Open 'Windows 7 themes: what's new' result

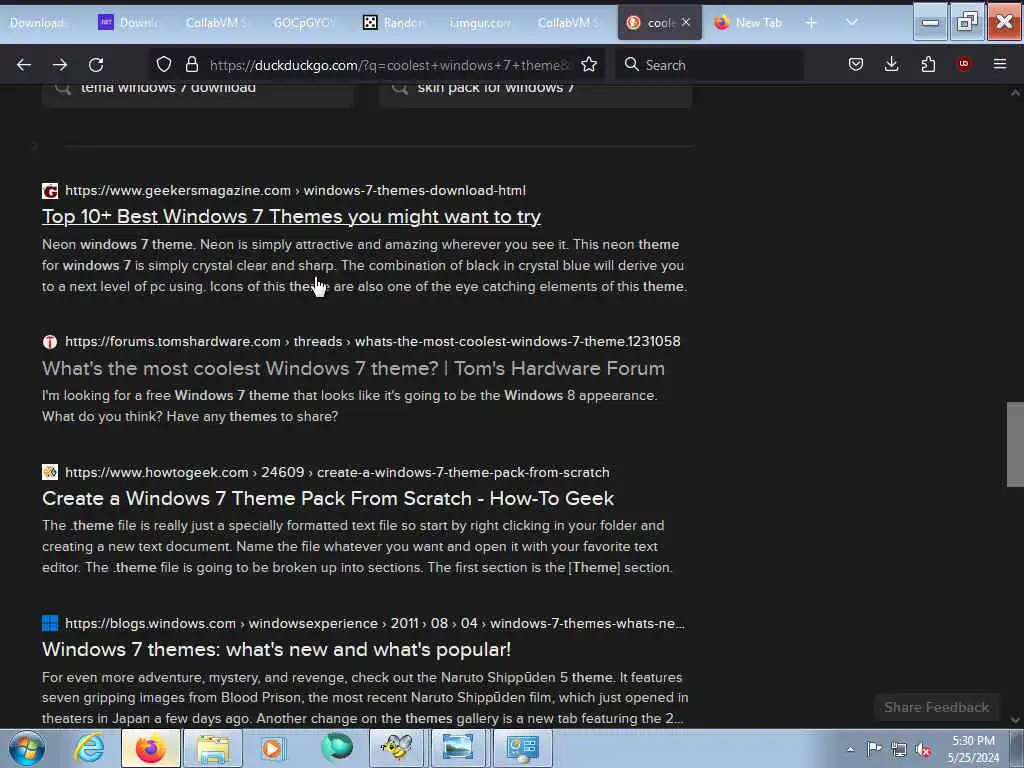276,649
